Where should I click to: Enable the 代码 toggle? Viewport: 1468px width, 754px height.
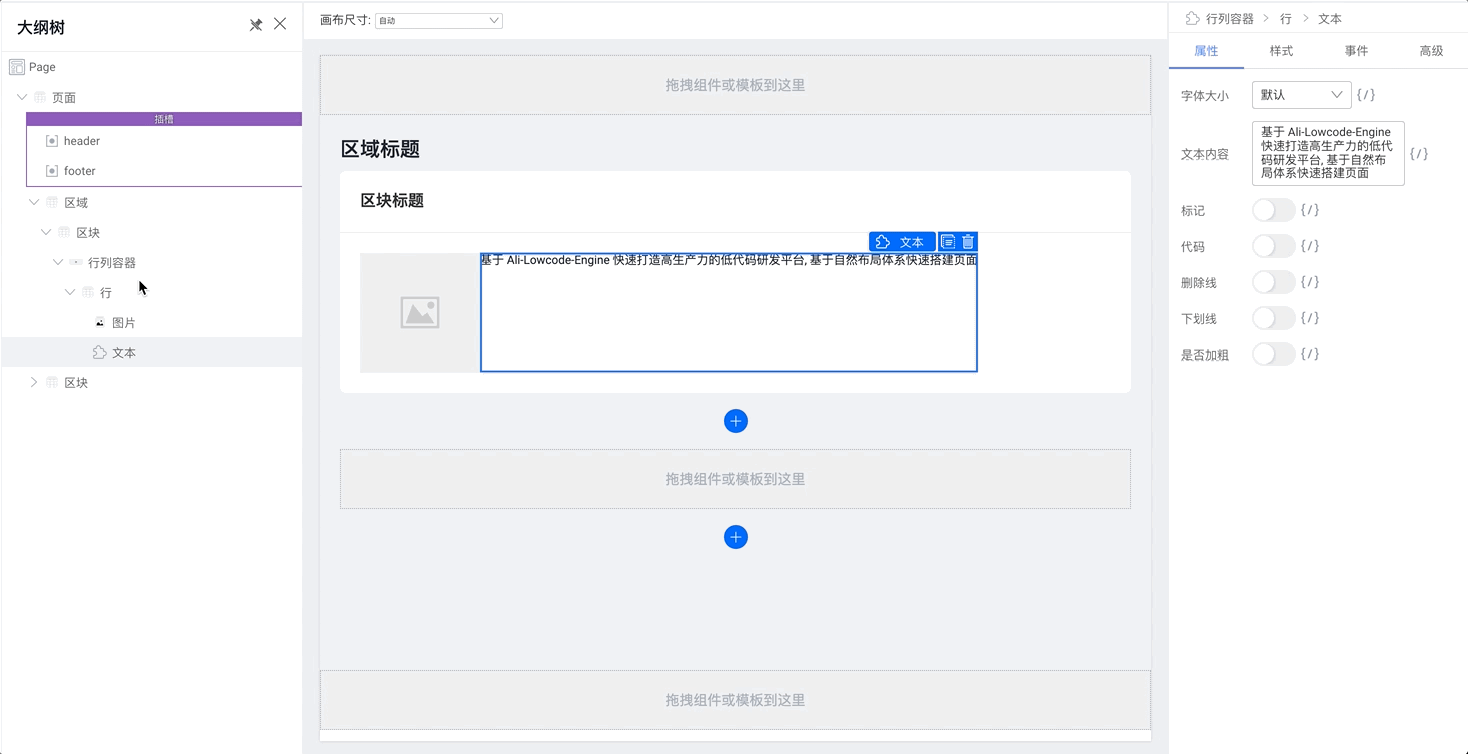[x=1273, y=245]
